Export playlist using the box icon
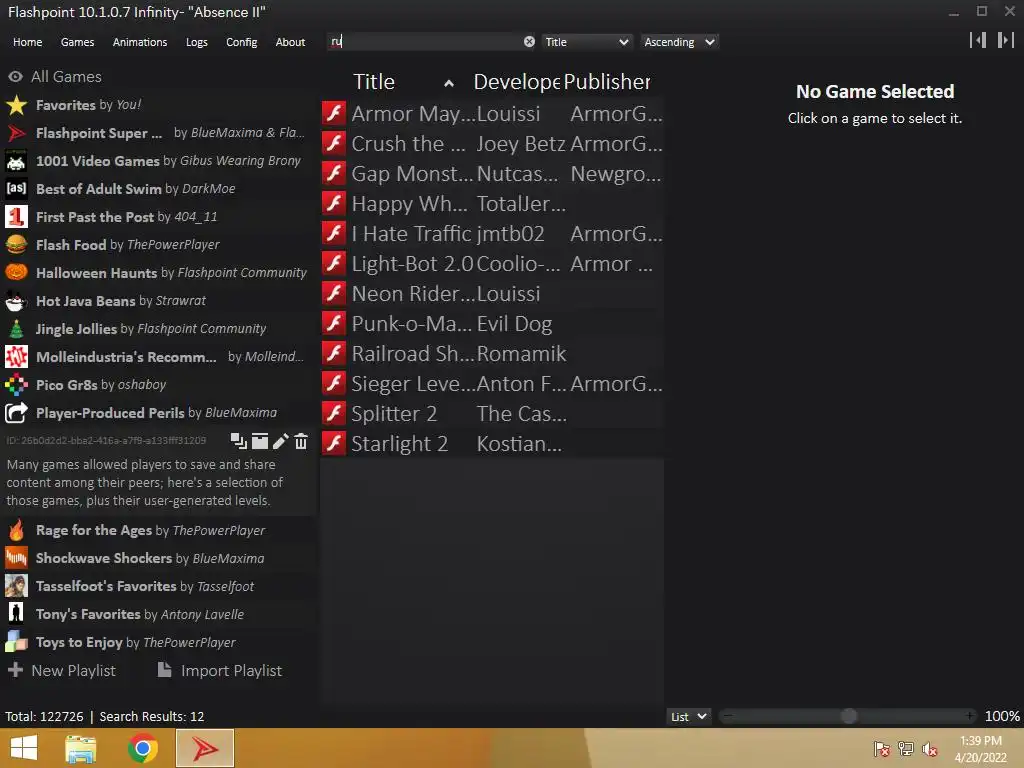Viewport: 1024px width, 768px height. pyautogui.click(x=260, y=441)
